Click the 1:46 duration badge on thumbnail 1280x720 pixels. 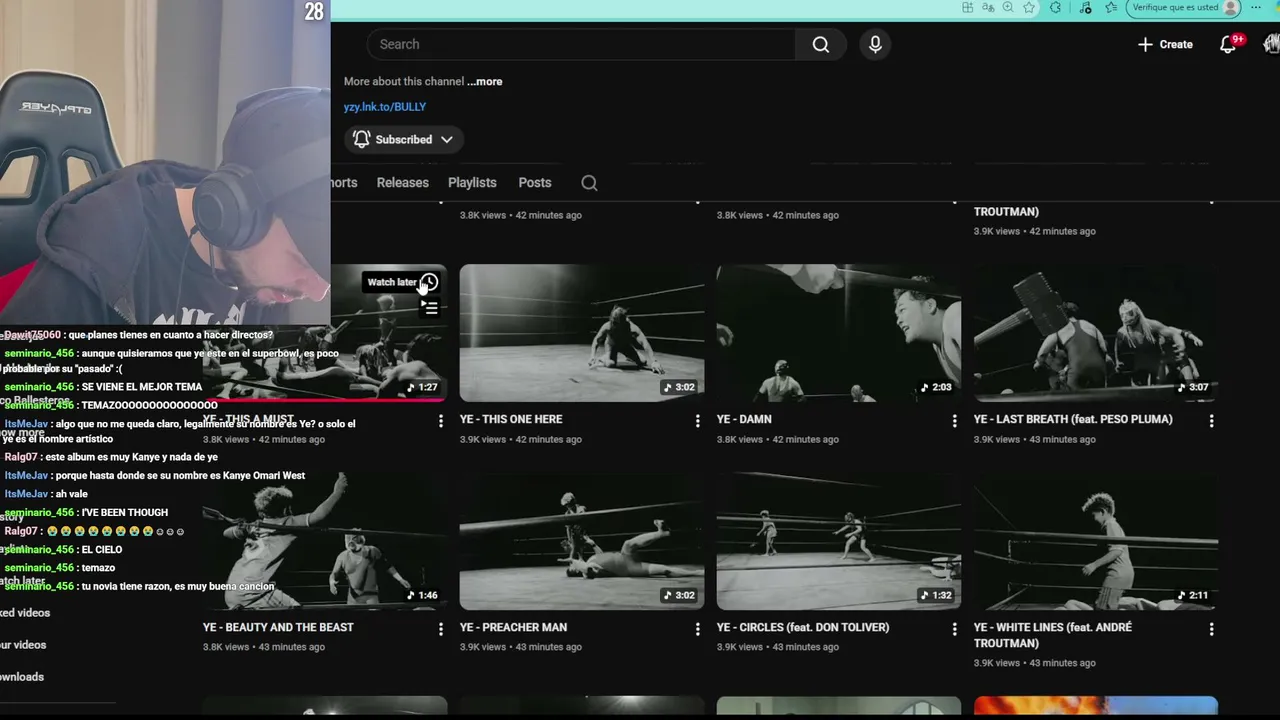pyautogui.click(x=422, y=595)
